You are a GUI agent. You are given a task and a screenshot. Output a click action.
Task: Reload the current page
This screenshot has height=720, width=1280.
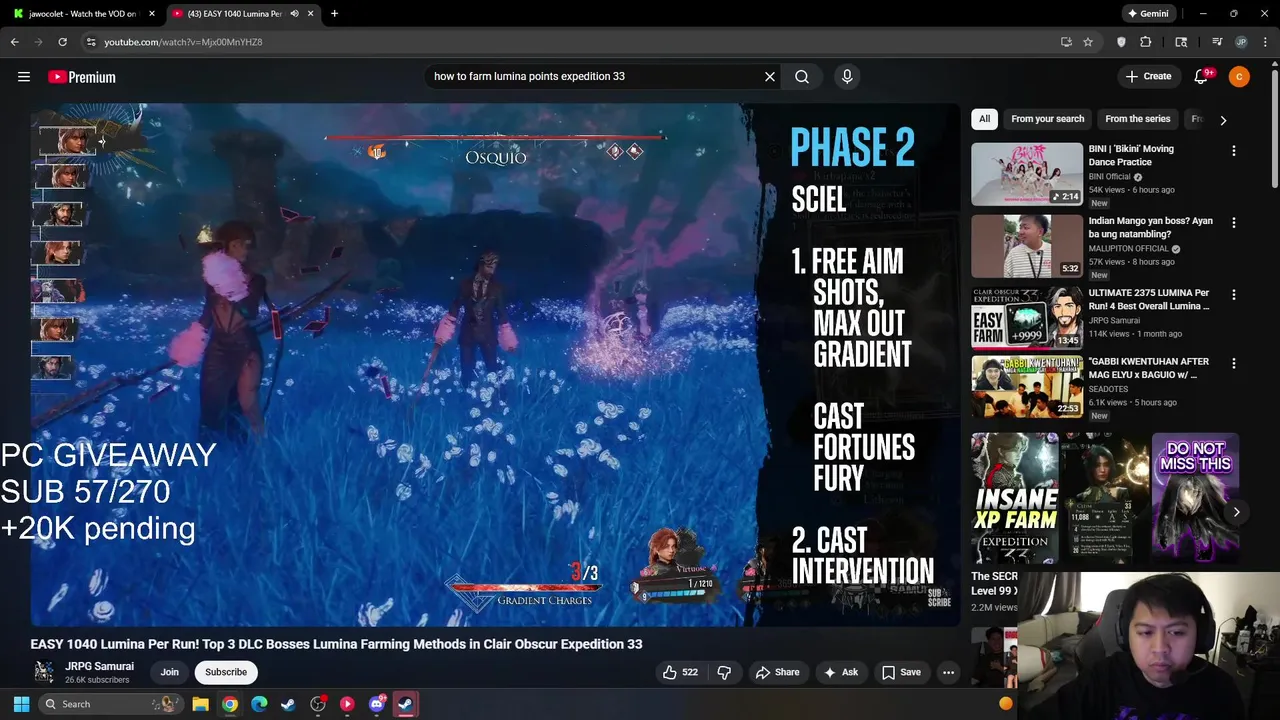coord(62,42)
